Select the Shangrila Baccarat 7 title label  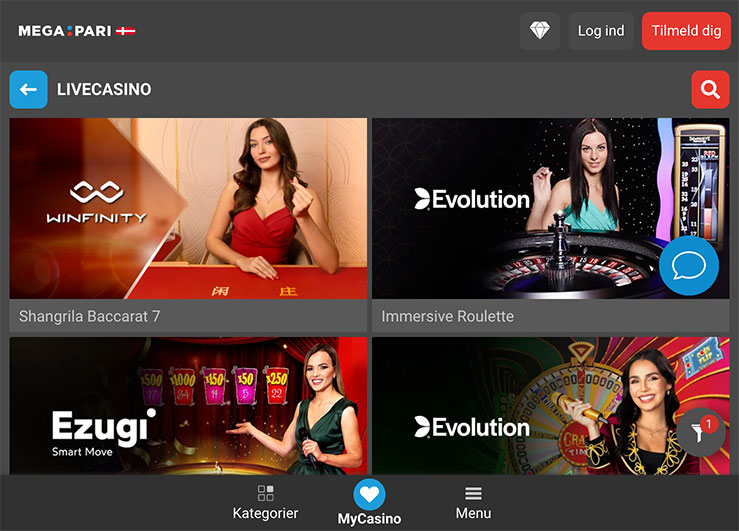point(90,316)
